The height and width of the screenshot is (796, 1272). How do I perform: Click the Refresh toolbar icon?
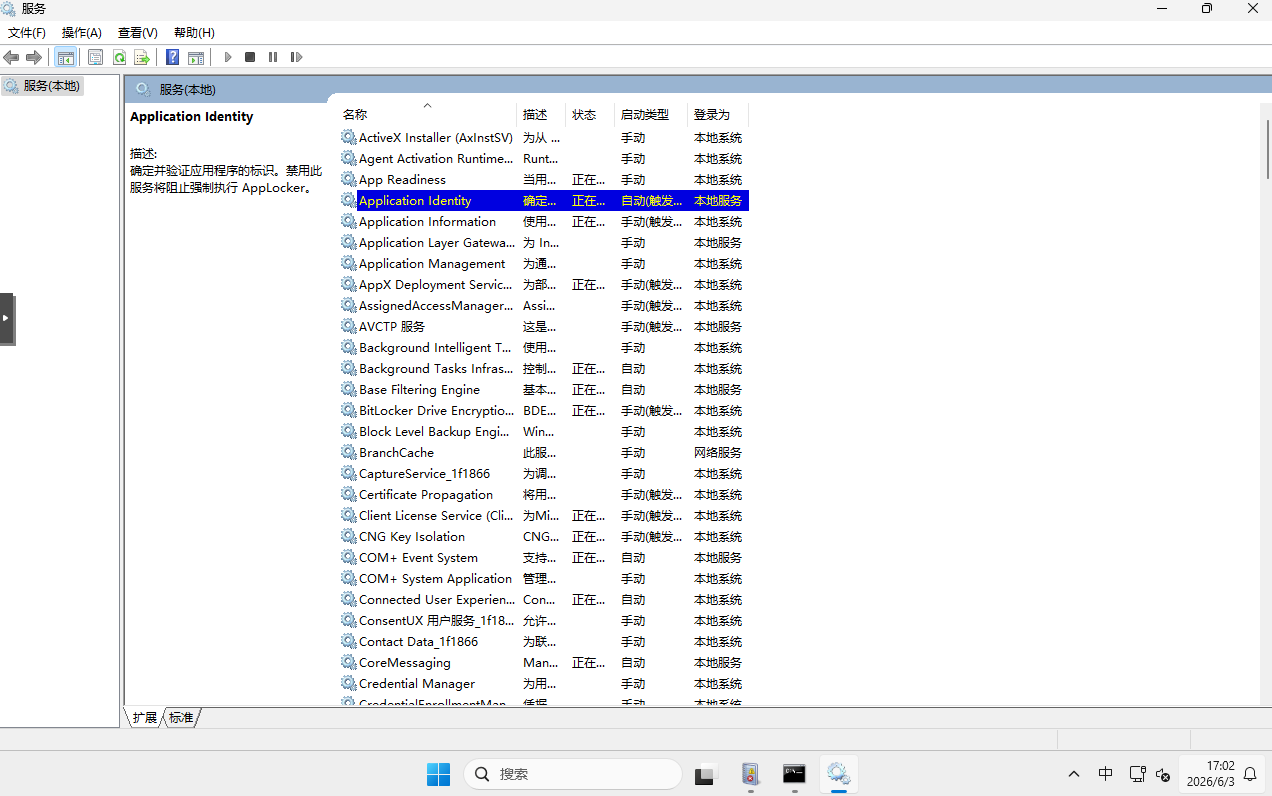pos(119,57)
